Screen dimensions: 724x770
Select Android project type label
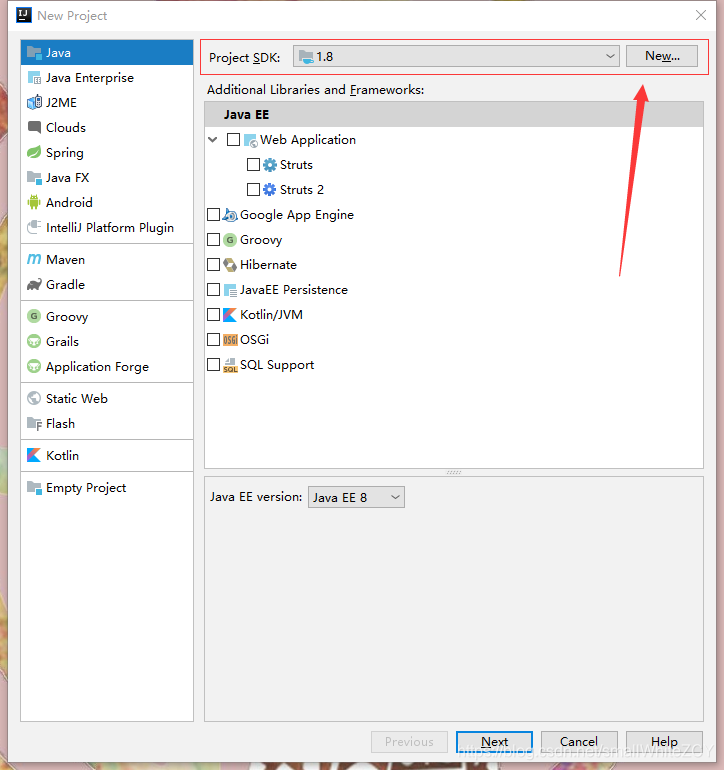click(69, 202)
